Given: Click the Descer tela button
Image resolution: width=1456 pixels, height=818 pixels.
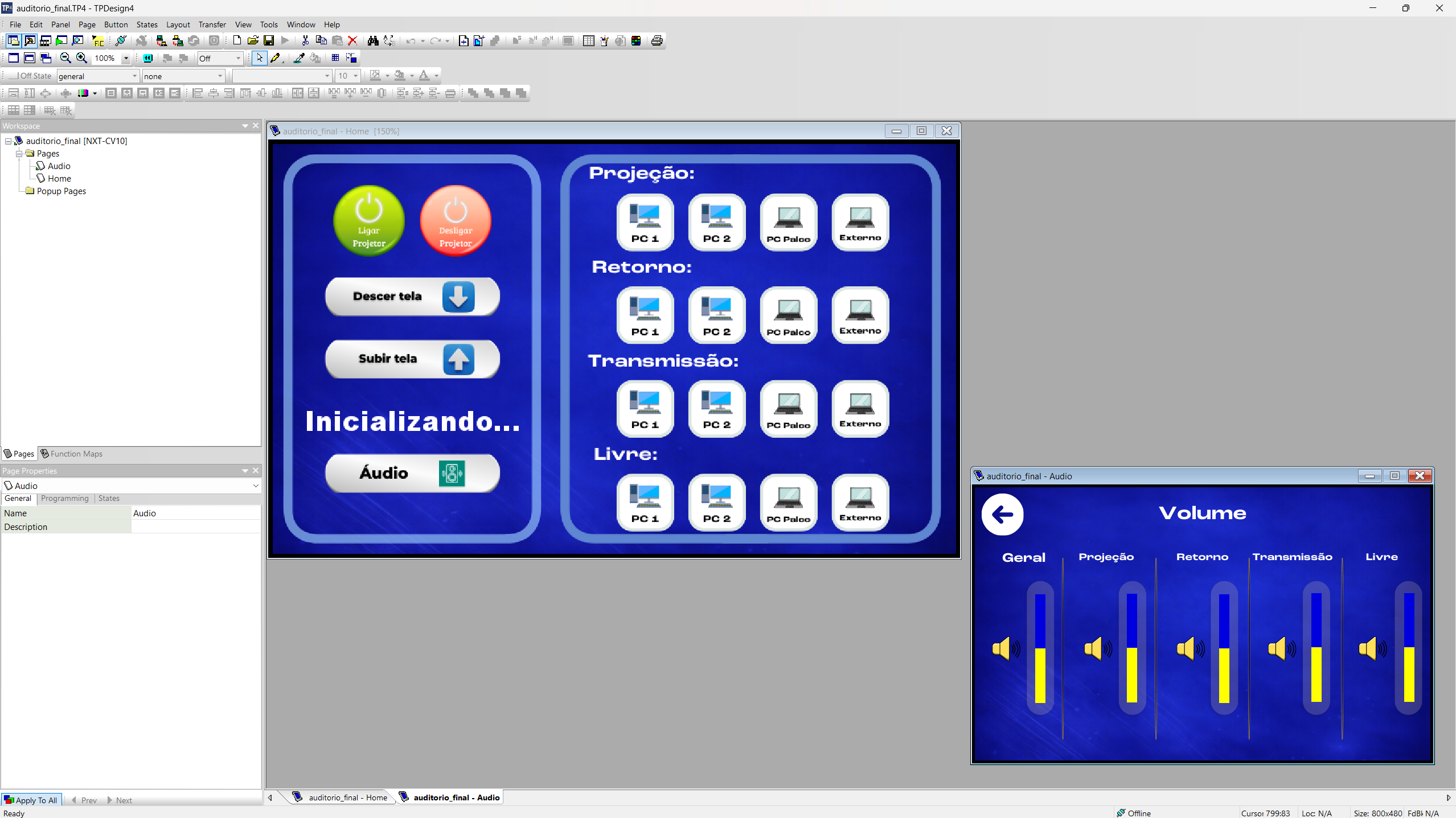Looking at the screenshot, I should point(412,297).
